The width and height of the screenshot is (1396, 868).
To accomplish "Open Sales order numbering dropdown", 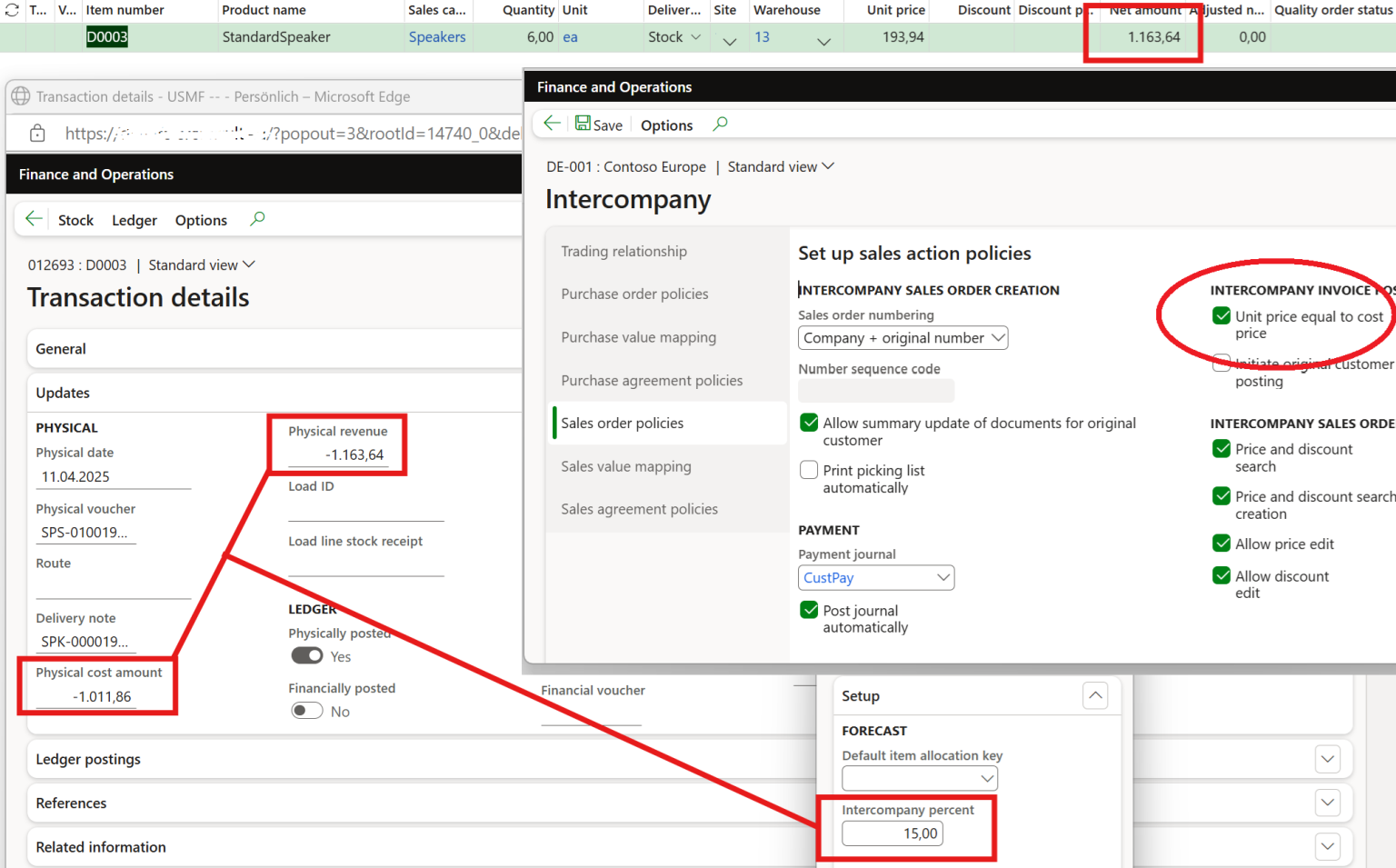I will click(902, 338).
